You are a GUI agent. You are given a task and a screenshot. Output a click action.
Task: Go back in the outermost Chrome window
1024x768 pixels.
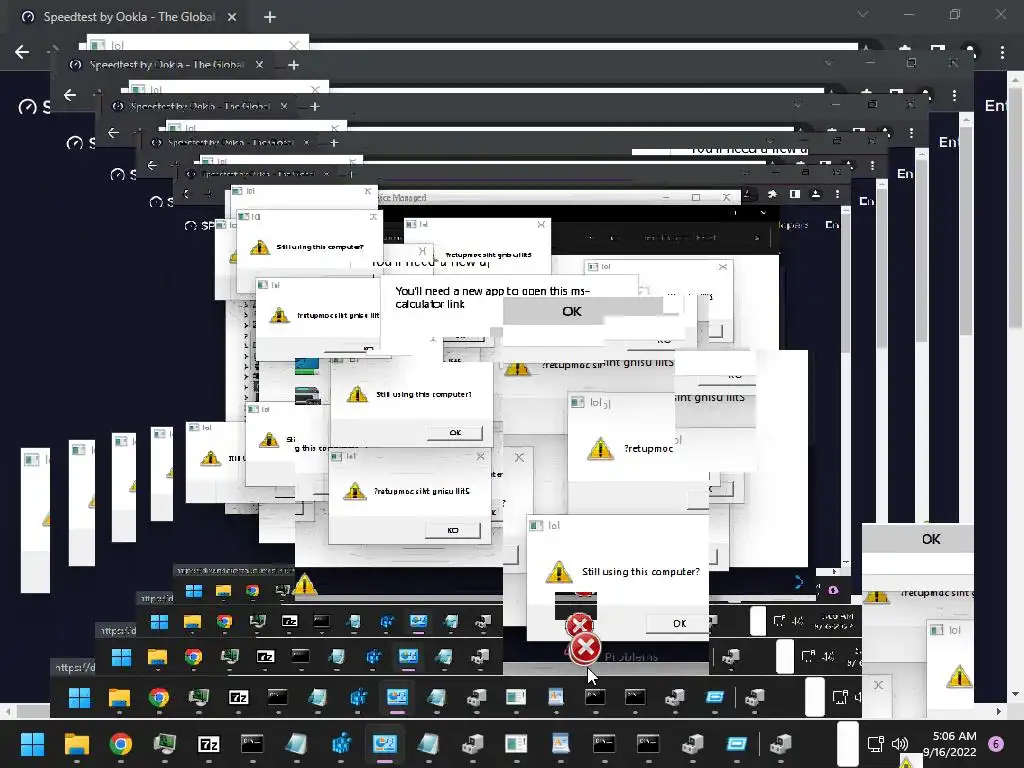[x=22, y=52]
